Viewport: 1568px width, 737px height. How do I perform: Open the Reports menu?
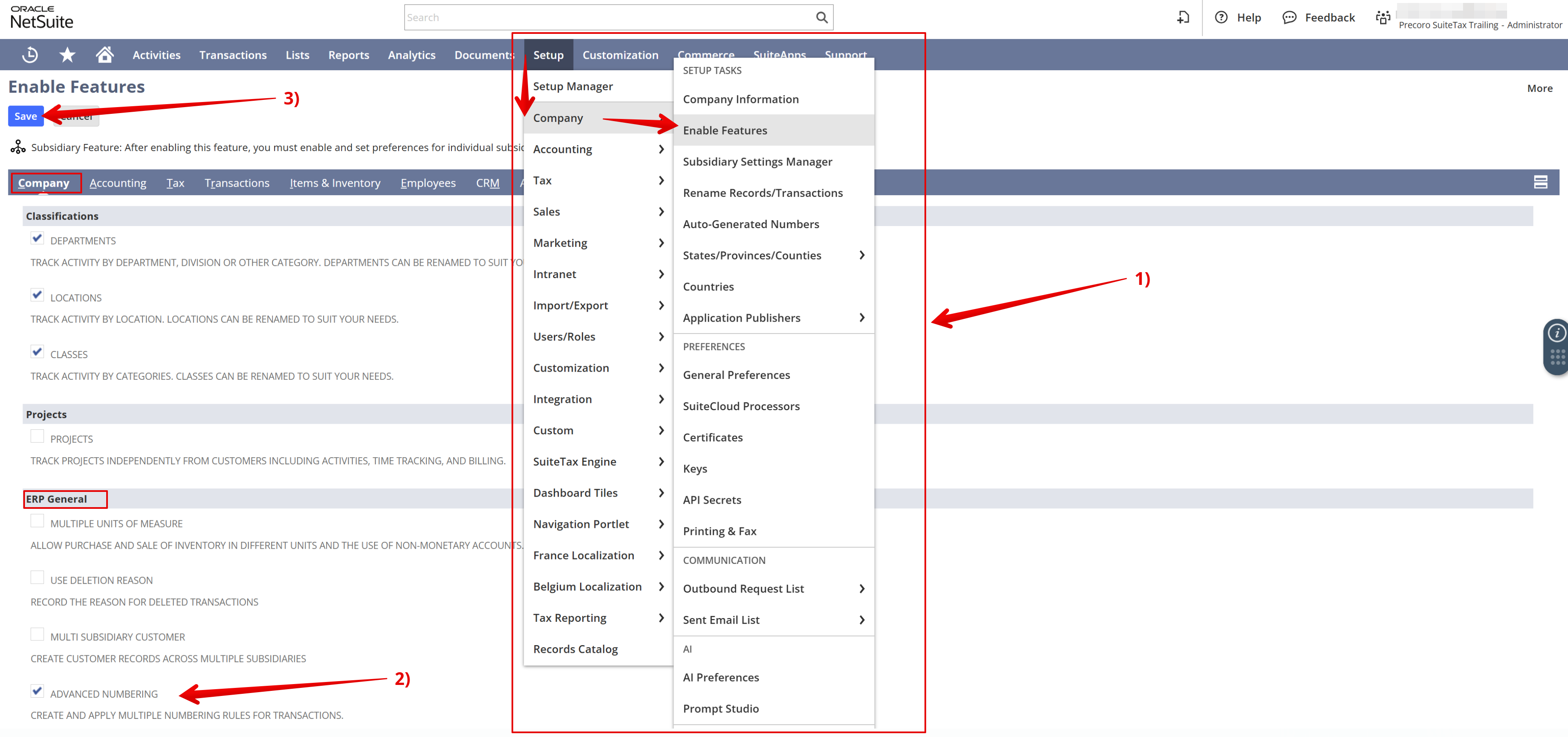pos(349,55)
